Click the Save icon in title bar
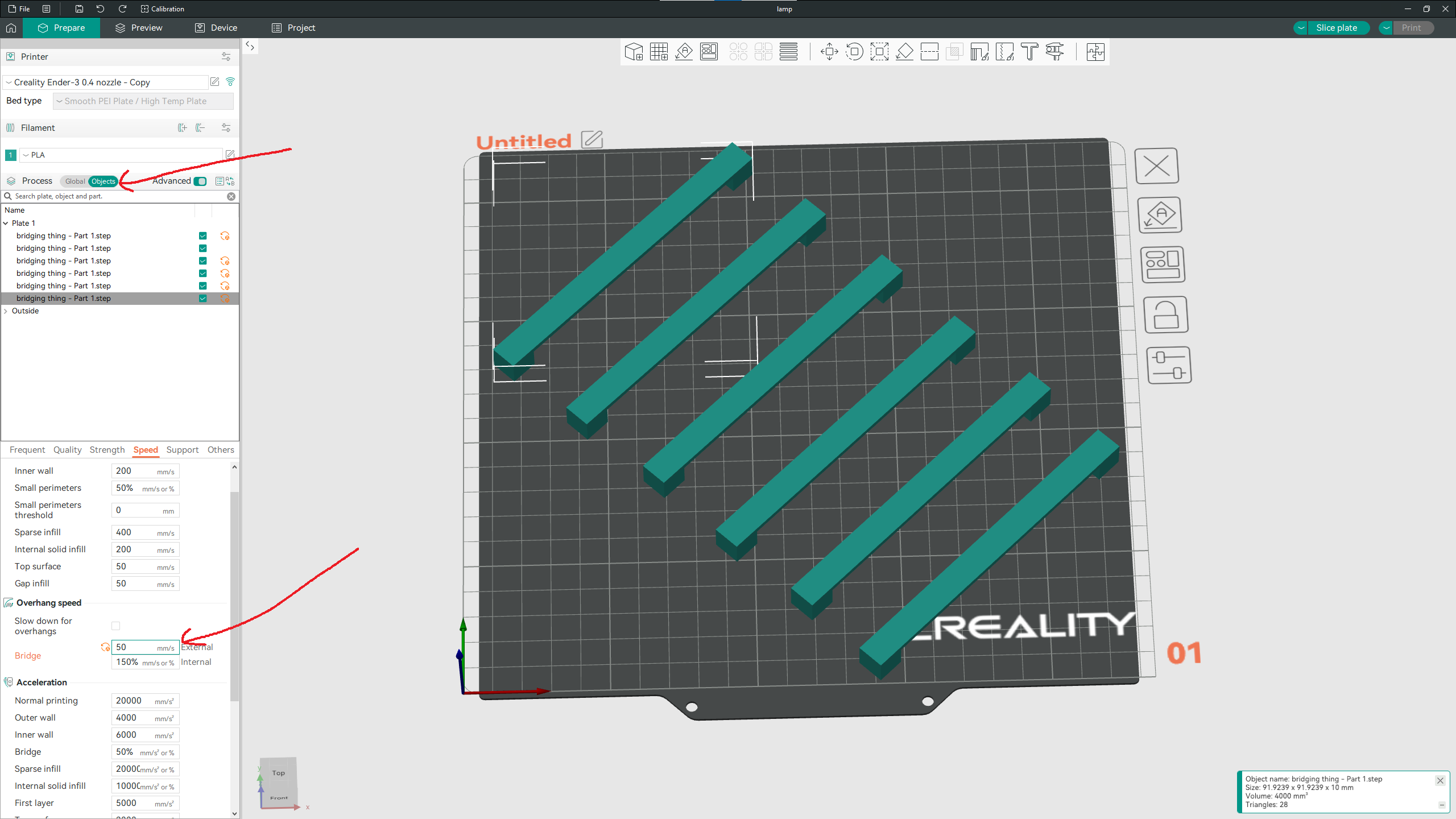The width and height of the screenshot is (1456, 819). [79, 9]
